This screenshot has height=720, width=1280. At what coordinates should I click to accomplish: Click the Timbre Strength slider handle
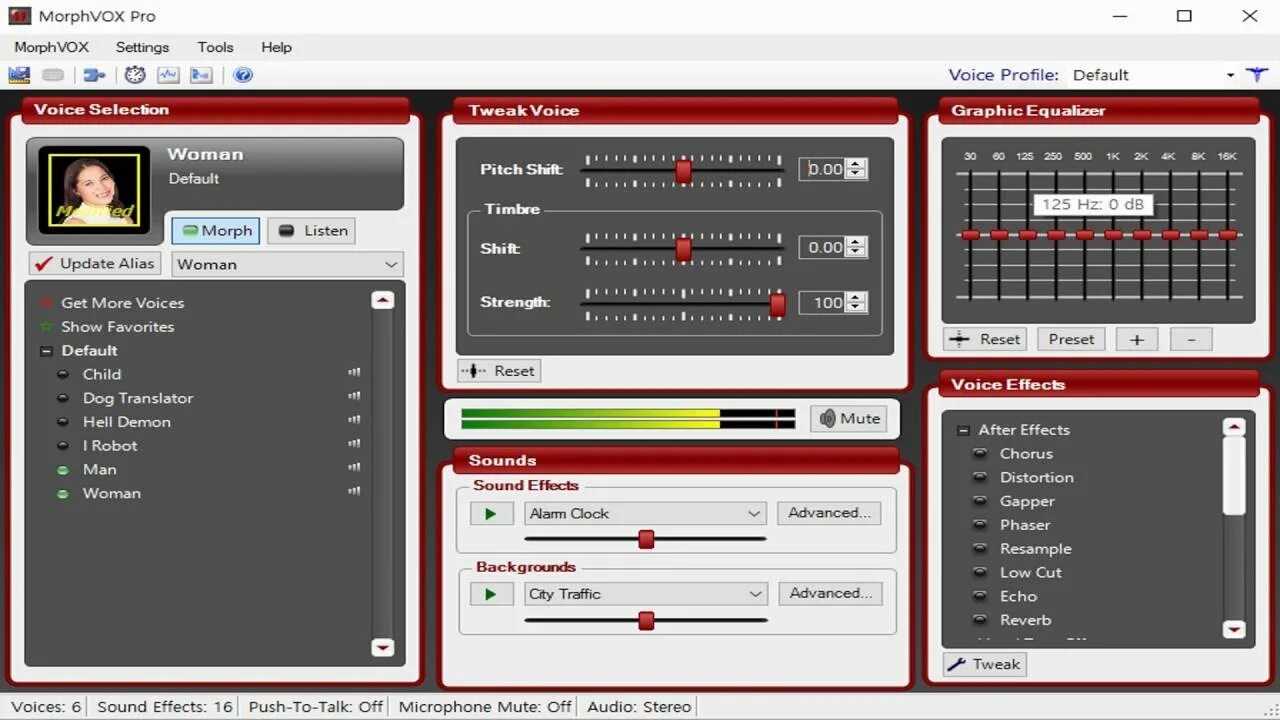tap(777, 305)
